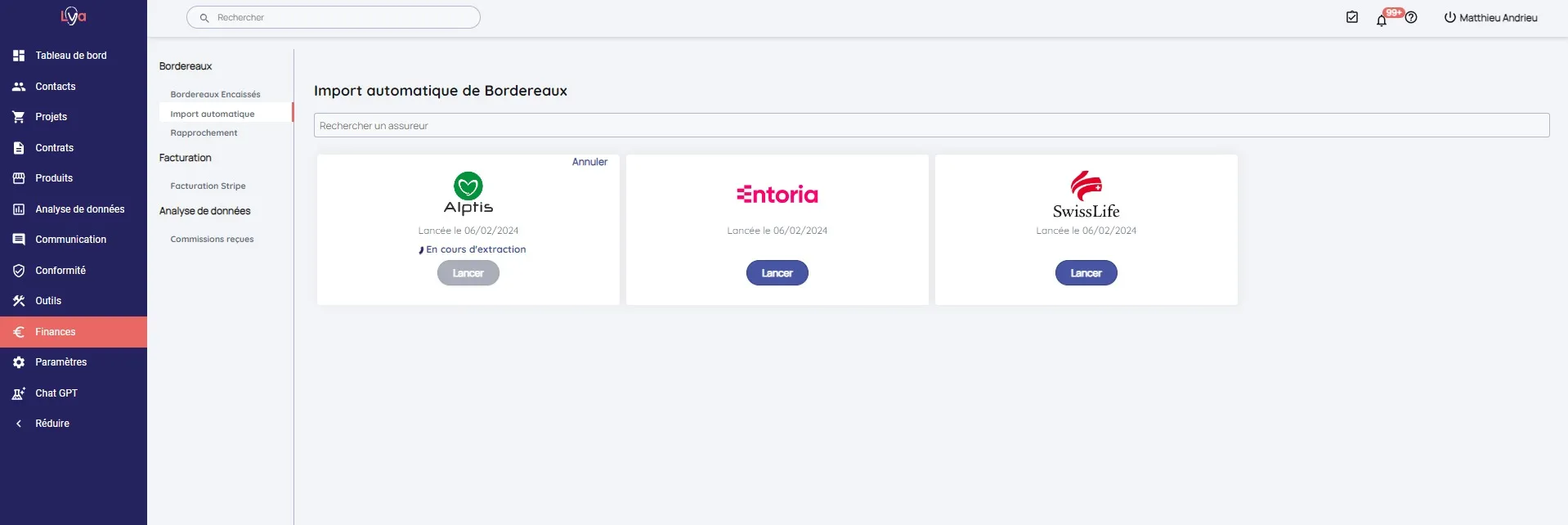Go to Contacts via its people icon

(x=19, y=87)
